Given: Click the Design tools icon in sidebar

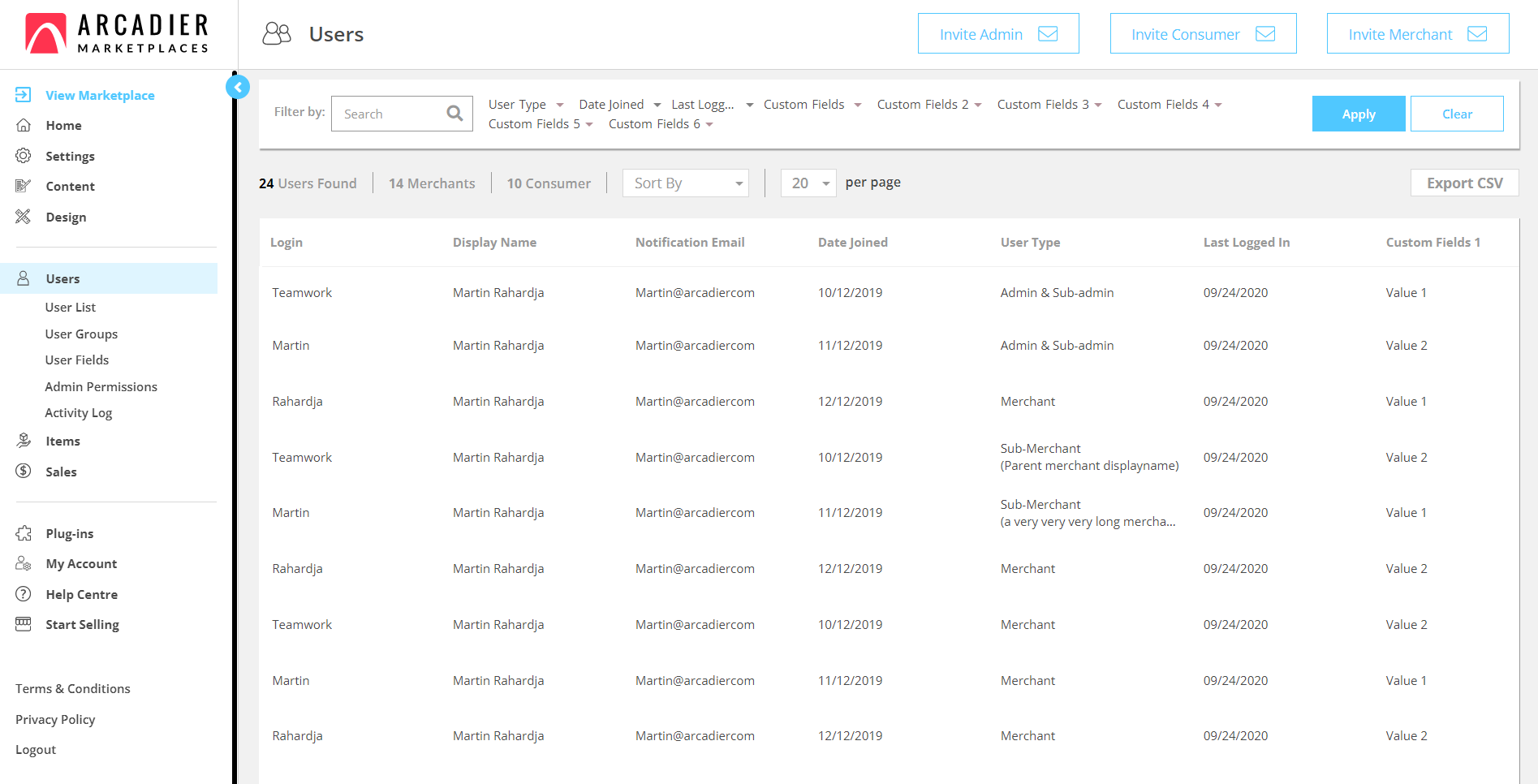Looking at the screenshot, I should (24, 217).
